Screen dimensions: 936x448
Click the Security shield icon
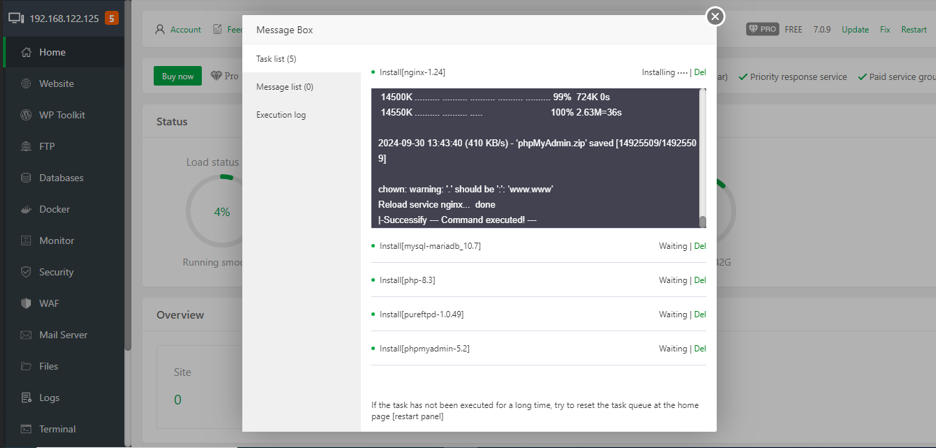(x=26, y=272)
